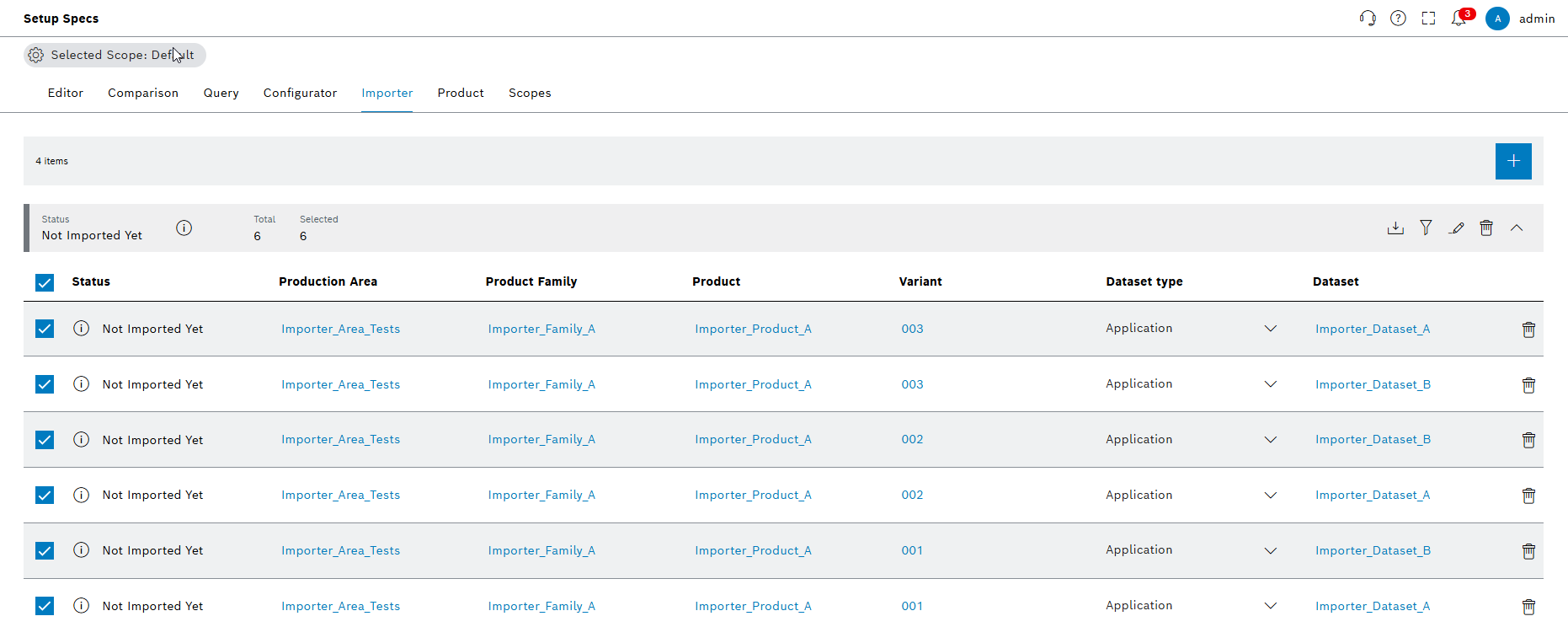Click the Product Family column header
The height and width of the screenshot is (643, 1568).
click(x=531, y=281)
